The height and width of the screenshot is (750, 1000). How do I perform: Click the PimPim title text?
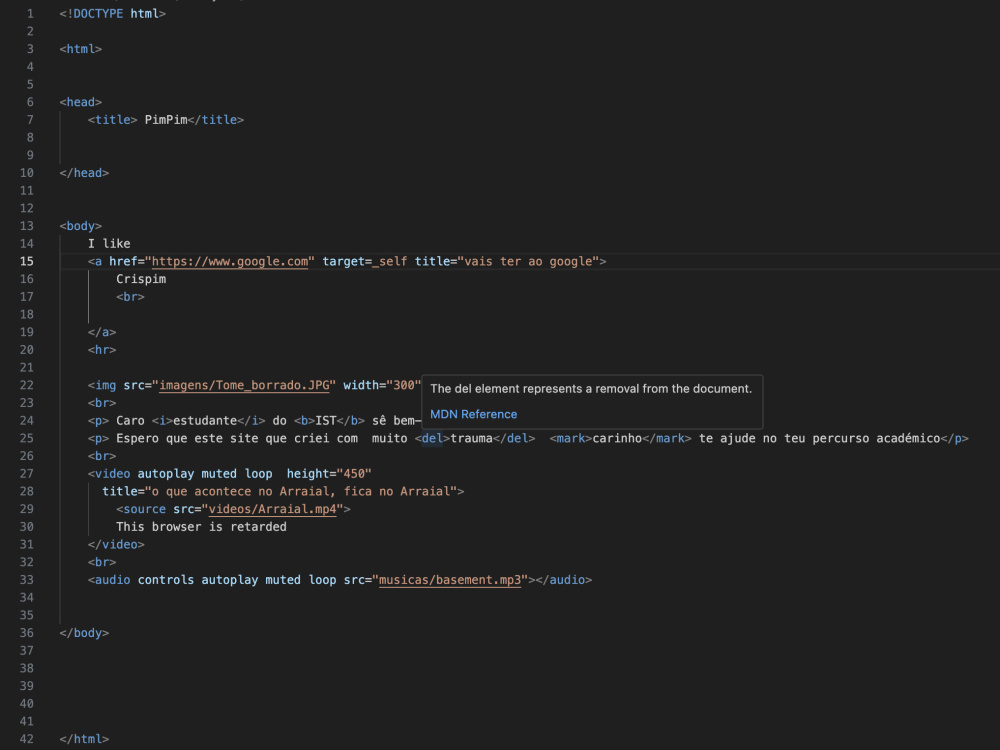(x=166, y=119)
